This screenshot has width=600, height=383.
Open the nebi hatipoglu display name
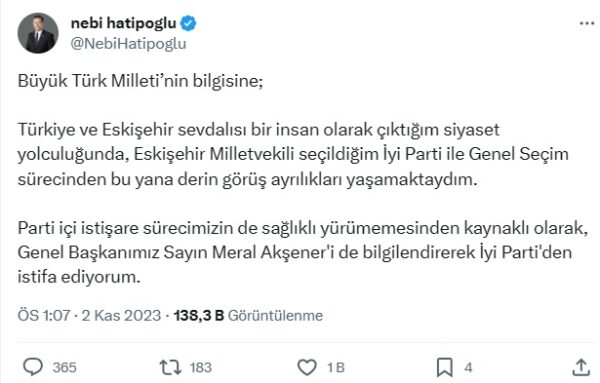124,23
